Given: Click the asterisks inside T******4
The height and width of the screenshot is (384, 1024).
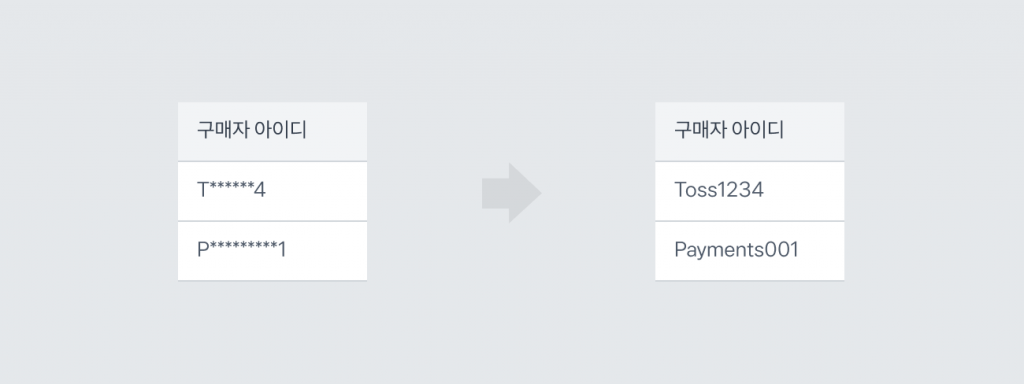Looking at the screenshot, I should (231, 187).
